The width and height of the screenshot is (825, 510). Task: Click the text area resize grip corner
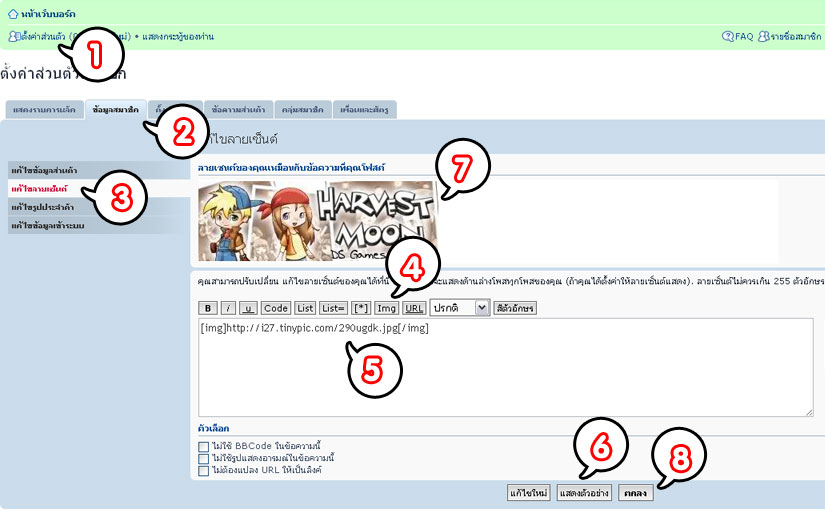[x=809, y=412]
